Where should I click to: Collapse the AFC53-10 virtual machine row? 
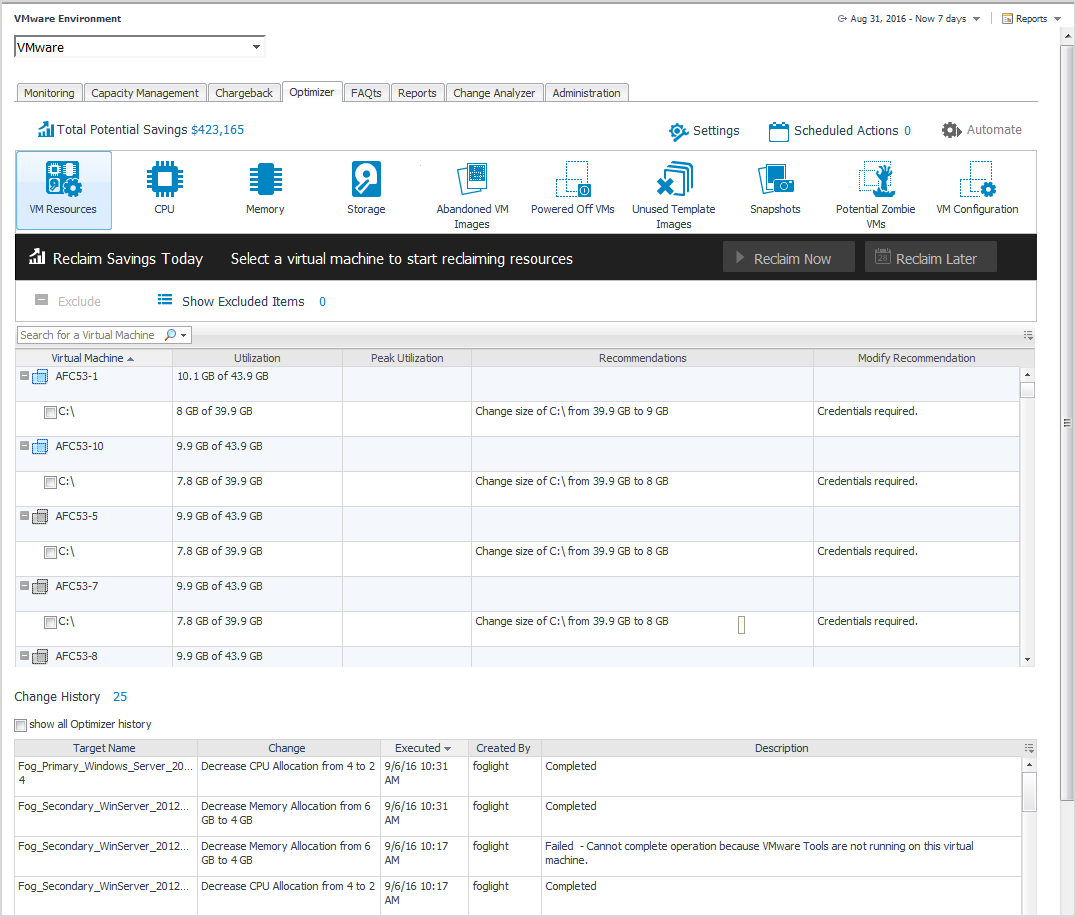click(x=24, y=446)
